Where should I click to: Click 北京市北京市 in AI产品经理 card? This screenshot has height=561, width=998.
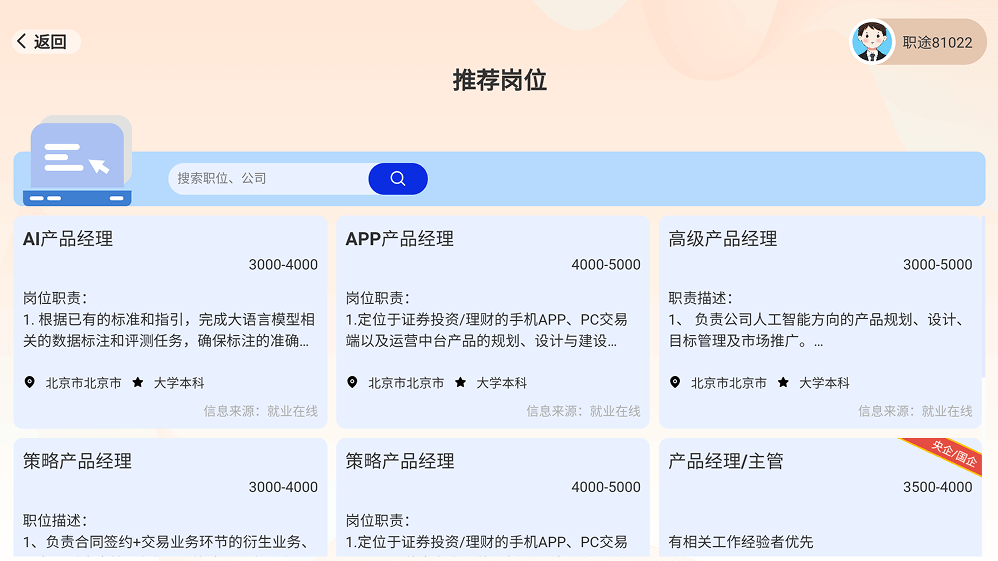click(x=83, y=383)
